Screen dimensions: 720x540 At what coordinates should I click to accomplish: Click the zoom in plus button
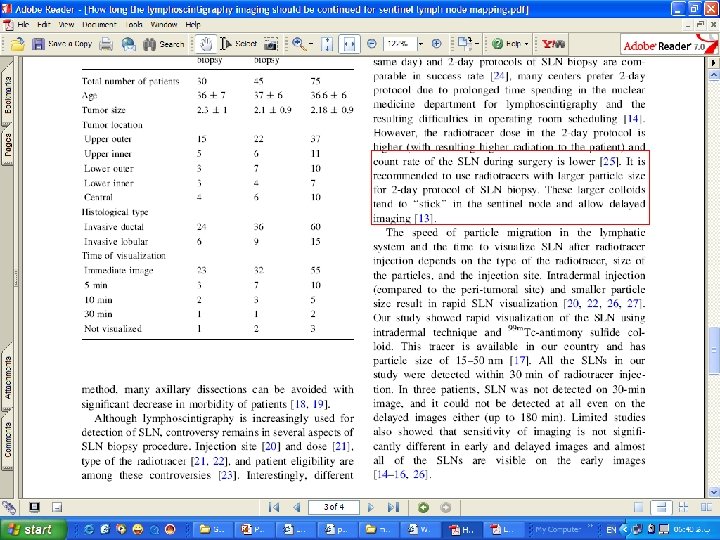(x=437, y=44)
